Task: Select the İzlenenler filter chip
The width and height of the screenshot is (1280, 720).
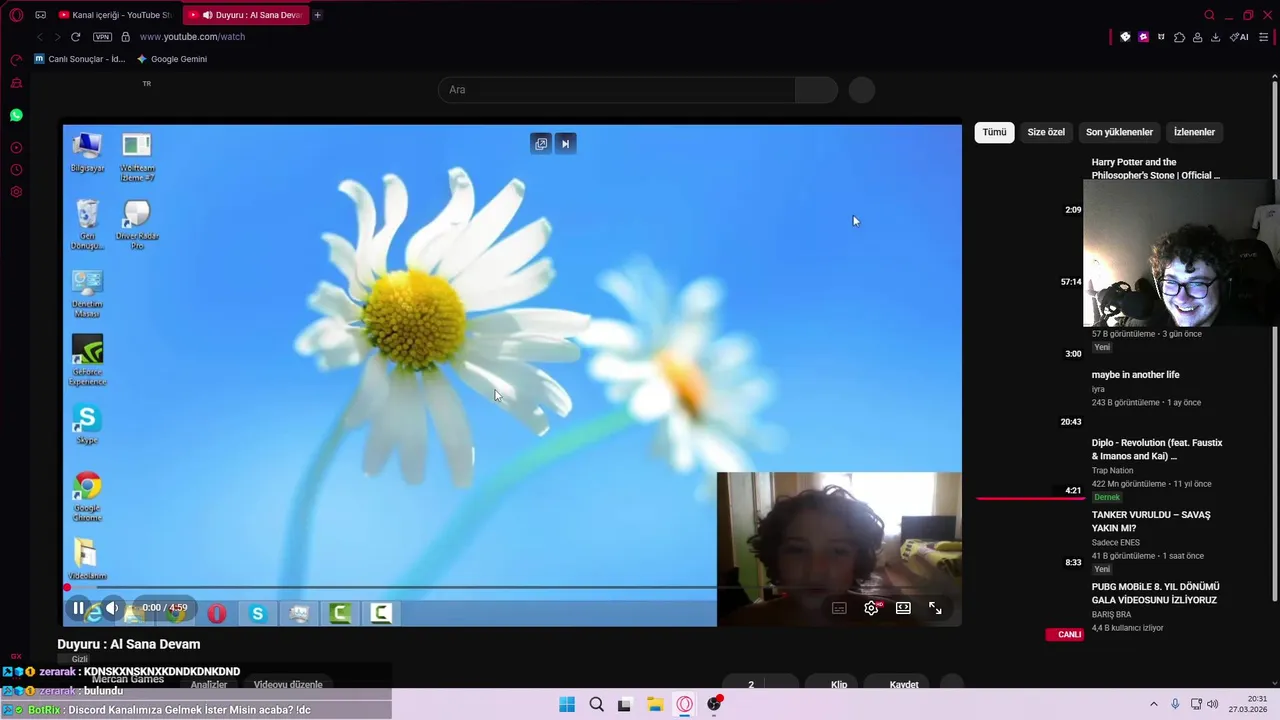Action: click(1194, 132)
